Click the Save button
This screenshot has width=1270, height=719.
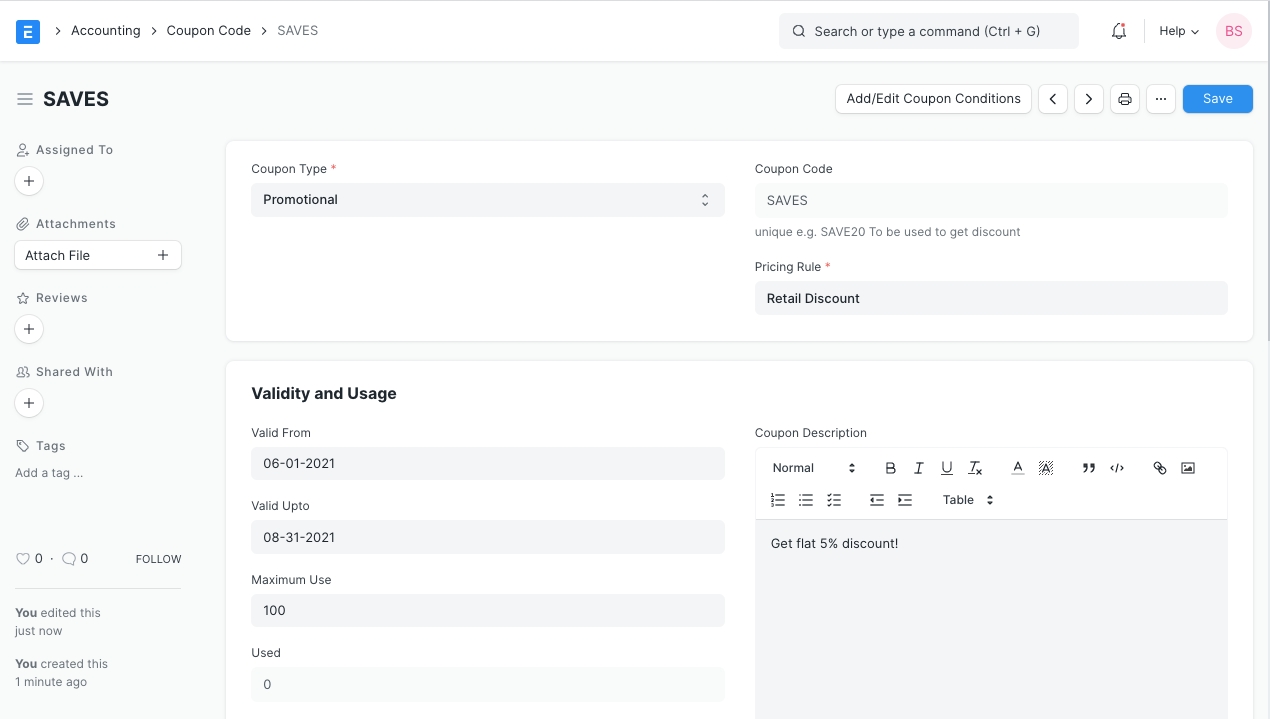1217,99
